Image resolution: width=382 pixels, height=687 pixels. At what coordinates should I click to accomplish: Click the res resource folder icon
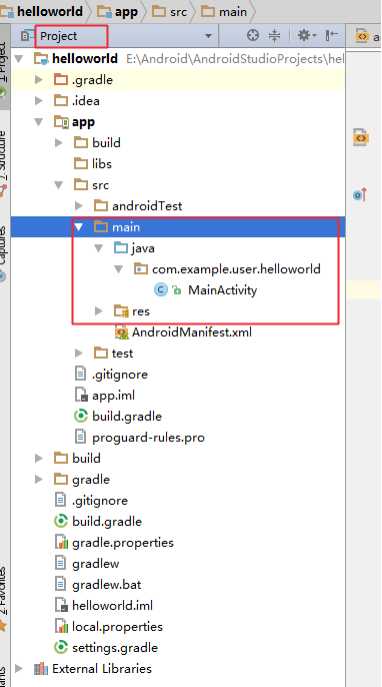tap(121, 311)
